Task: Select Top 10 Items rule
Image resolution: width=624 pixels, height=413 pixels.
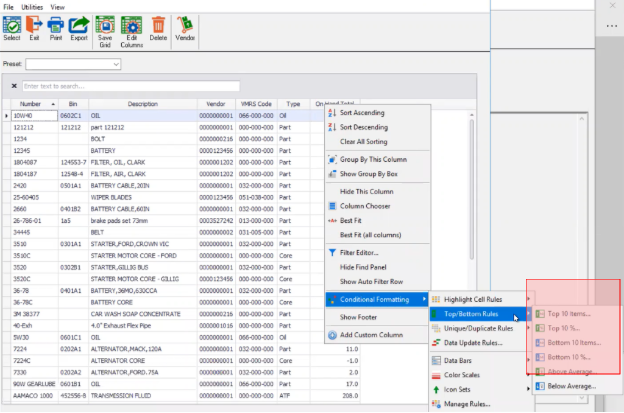Action: pyautogui.click(x=573, y=313)
